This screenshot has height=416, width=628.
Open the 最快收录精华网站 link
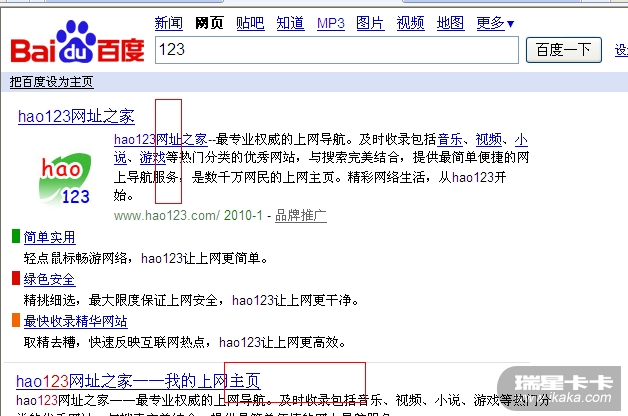tap(75, 321)
